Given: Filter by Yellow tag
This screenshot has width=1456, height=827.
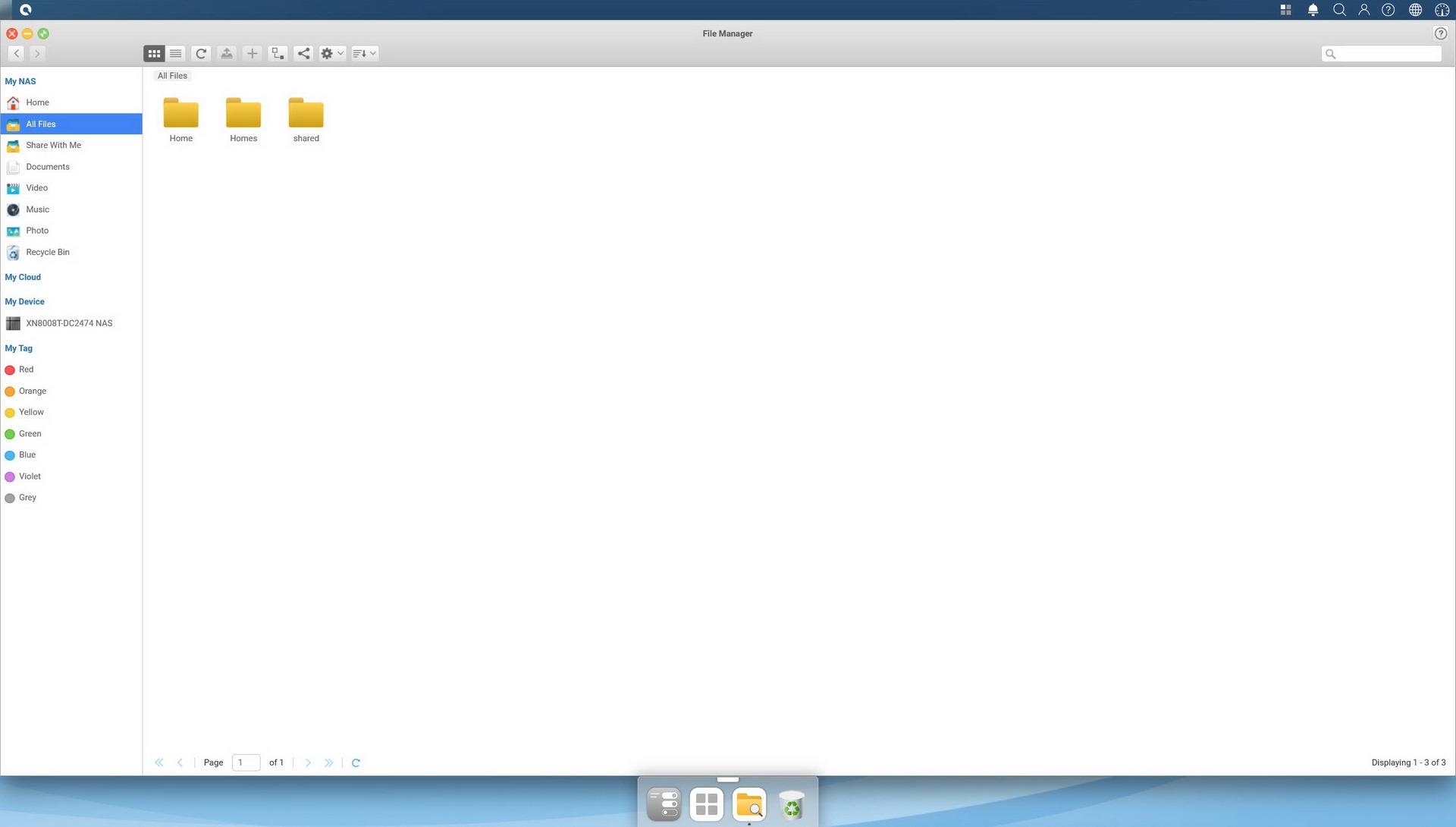Looking at the screenshot, I should (71, 412).
